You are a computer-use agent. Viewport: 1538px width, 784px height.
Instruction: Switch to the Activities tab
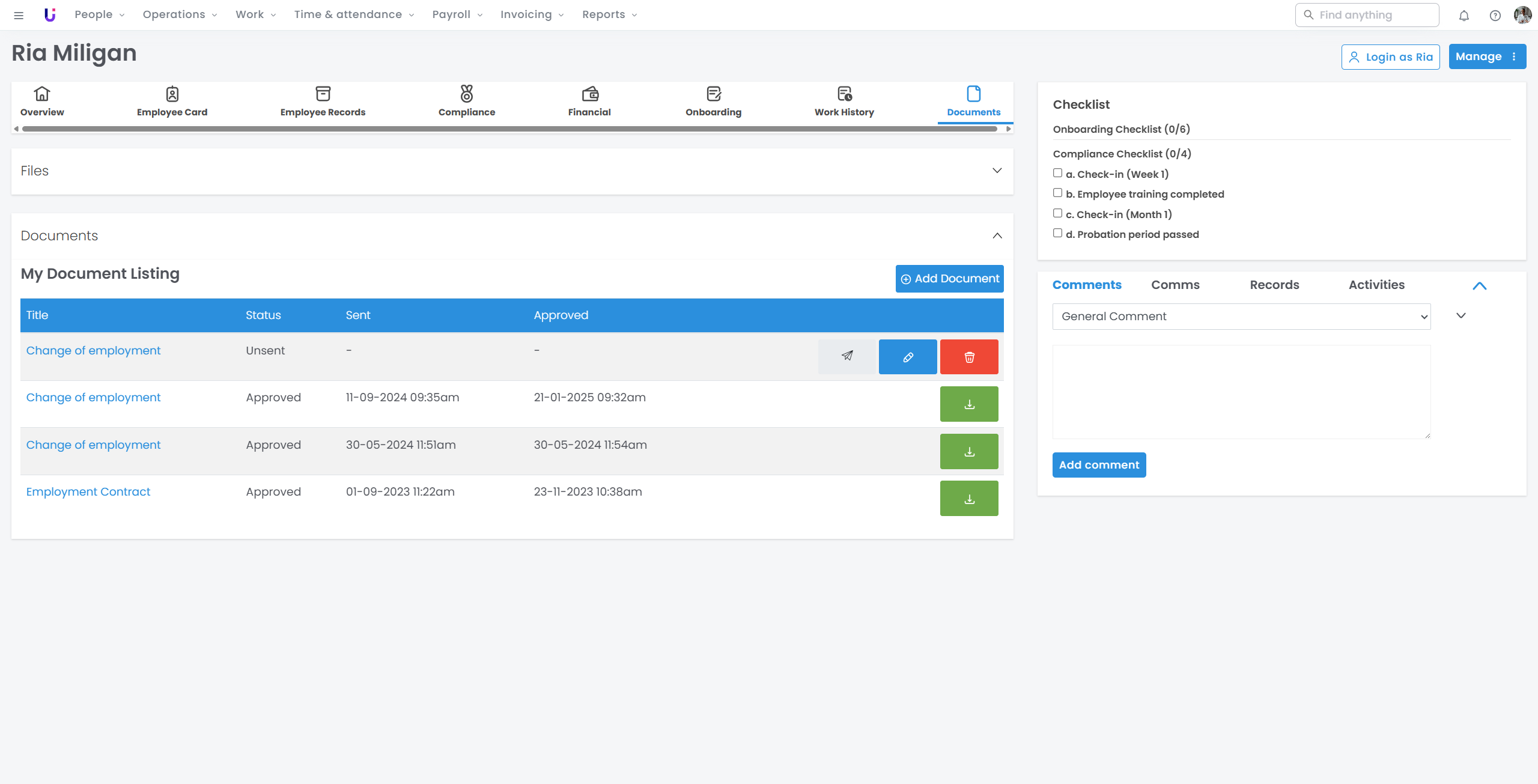pyautogui.click(x=1376, y=285)
